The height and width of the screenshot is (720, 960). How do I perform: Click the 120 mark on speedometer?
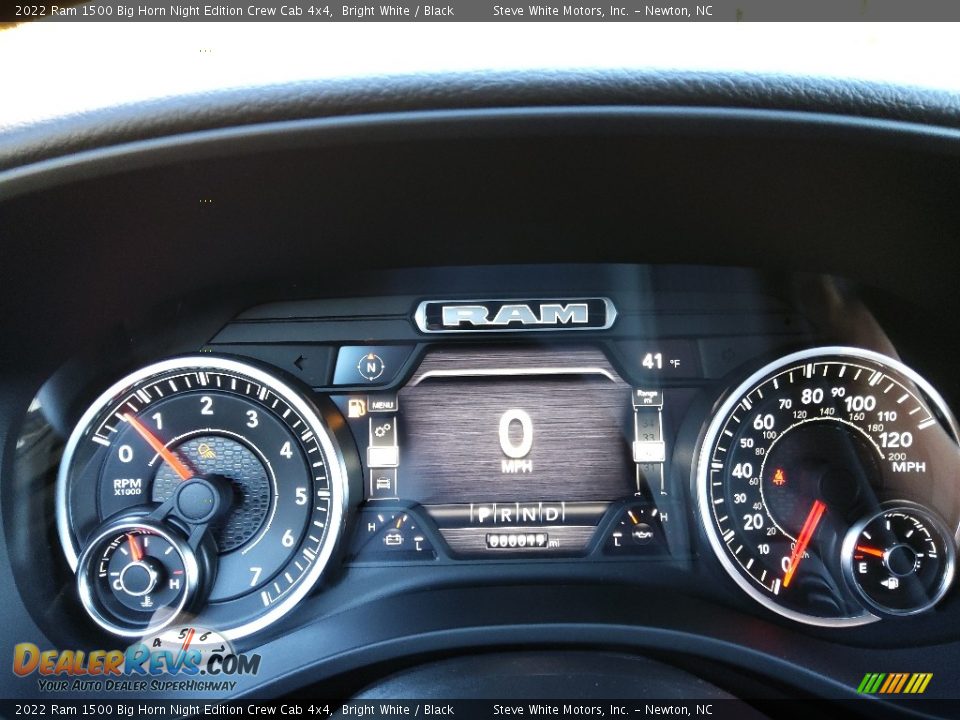pyautogui.click(x=895, y=440)
